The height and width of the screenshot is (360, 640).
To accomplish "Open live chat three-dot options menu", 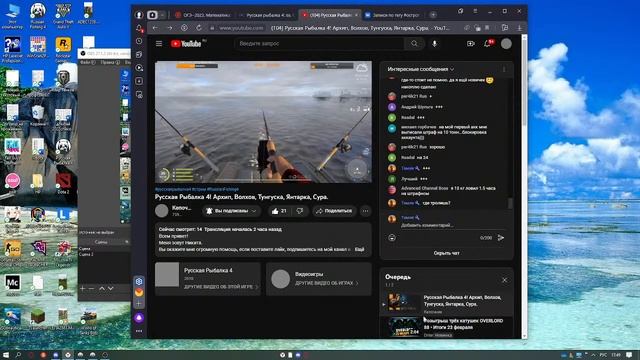I will pos(504,69).
